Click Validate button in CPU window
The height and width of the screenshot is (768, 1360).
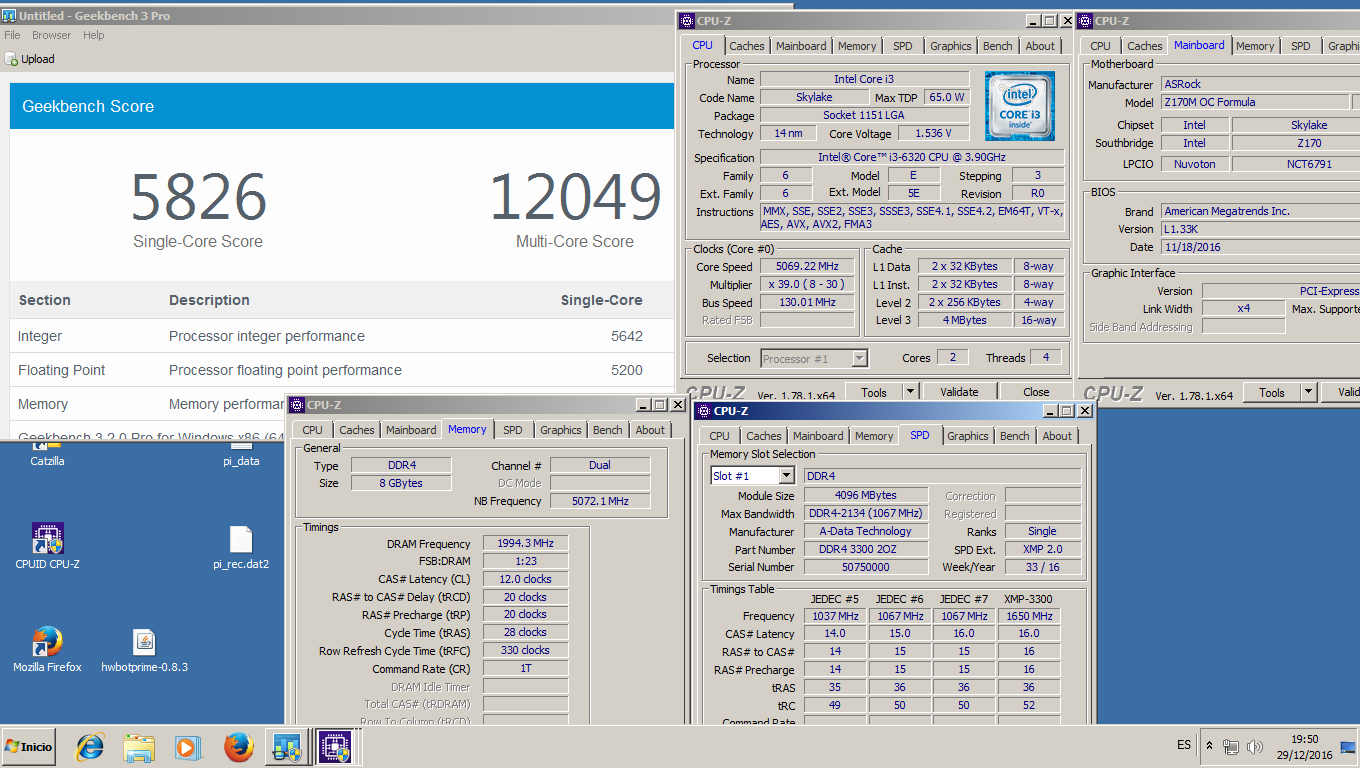[x=959, y=392]
